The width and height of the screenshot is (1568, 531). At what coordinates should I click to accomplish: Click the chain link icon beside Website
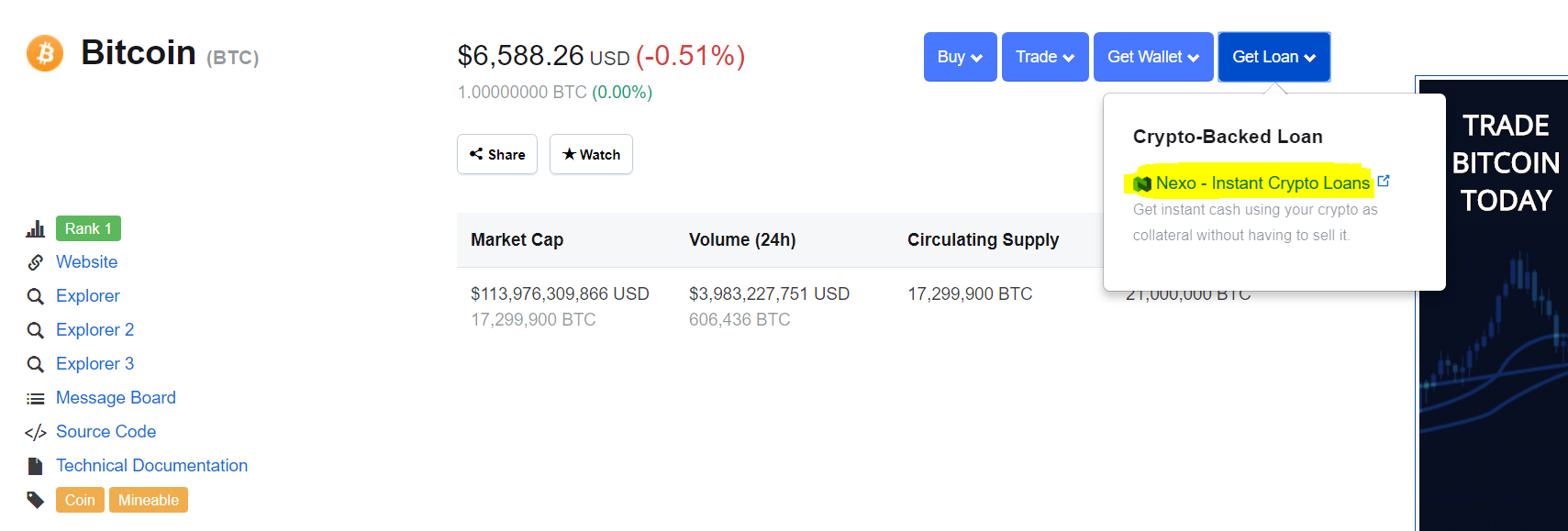[36, 262]
